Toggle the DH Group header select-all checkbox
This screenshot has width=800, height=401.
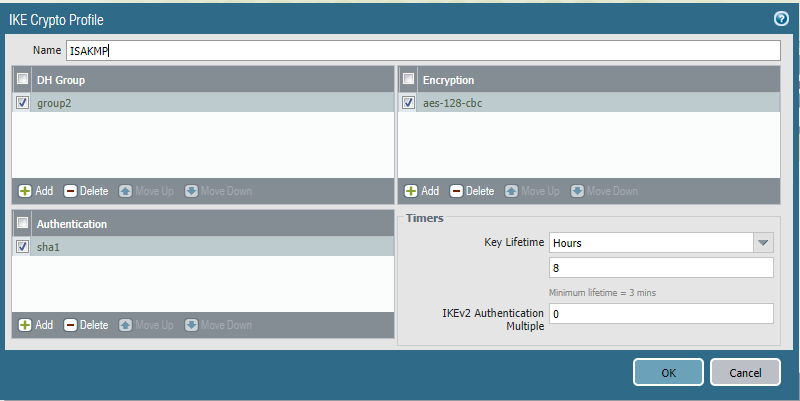point(22,79)
